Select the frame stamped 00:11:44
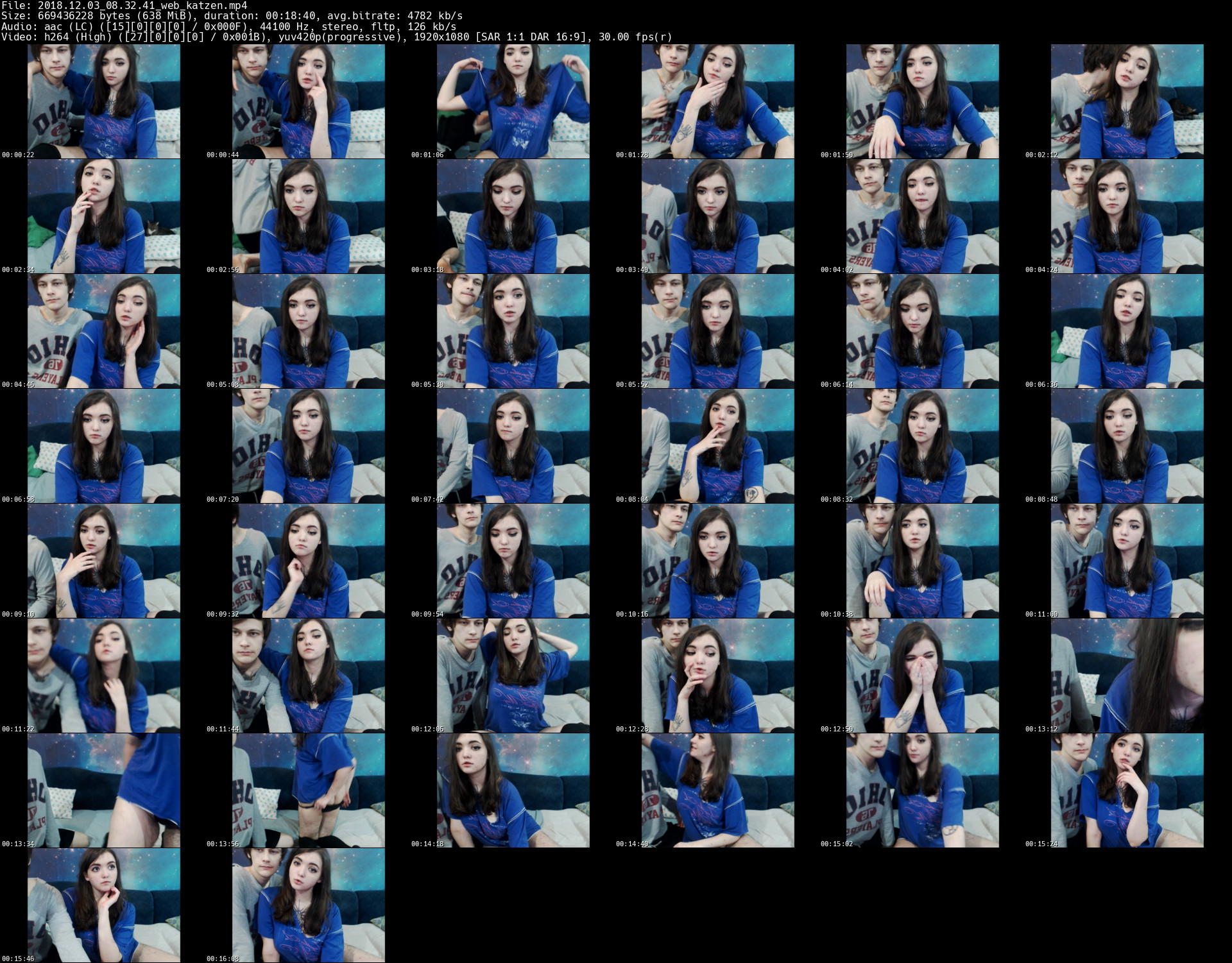Screen dimensions: 1232x963 point(309,676)
